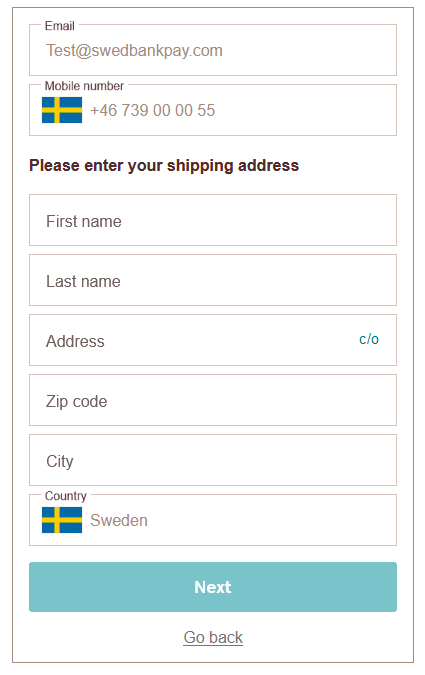Focus the +46 739 00 00 55 phone number
Image resolution: width=425 pixels, height=675 pixels.
pyautogui.click(x=152, y=110)
